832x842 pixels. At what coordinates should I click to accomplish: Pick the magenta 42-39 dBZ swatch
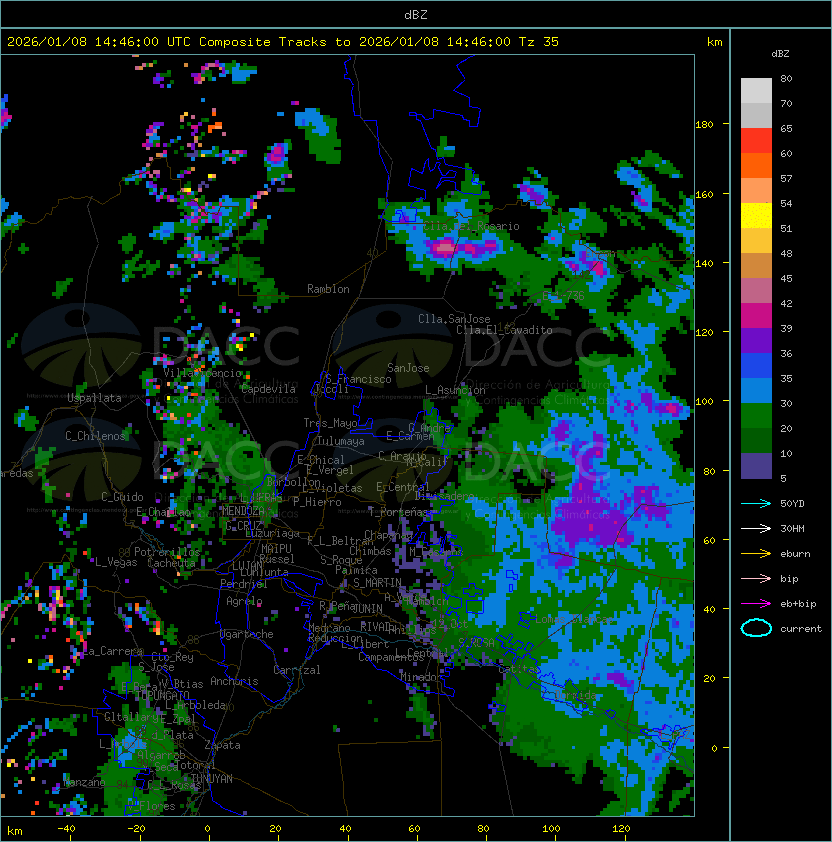pos(756,316)
